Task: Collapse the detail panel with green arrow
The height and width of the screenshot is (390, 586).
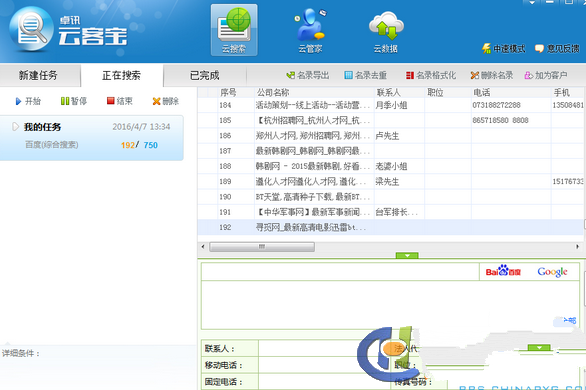Action: (x=407, y=256)
